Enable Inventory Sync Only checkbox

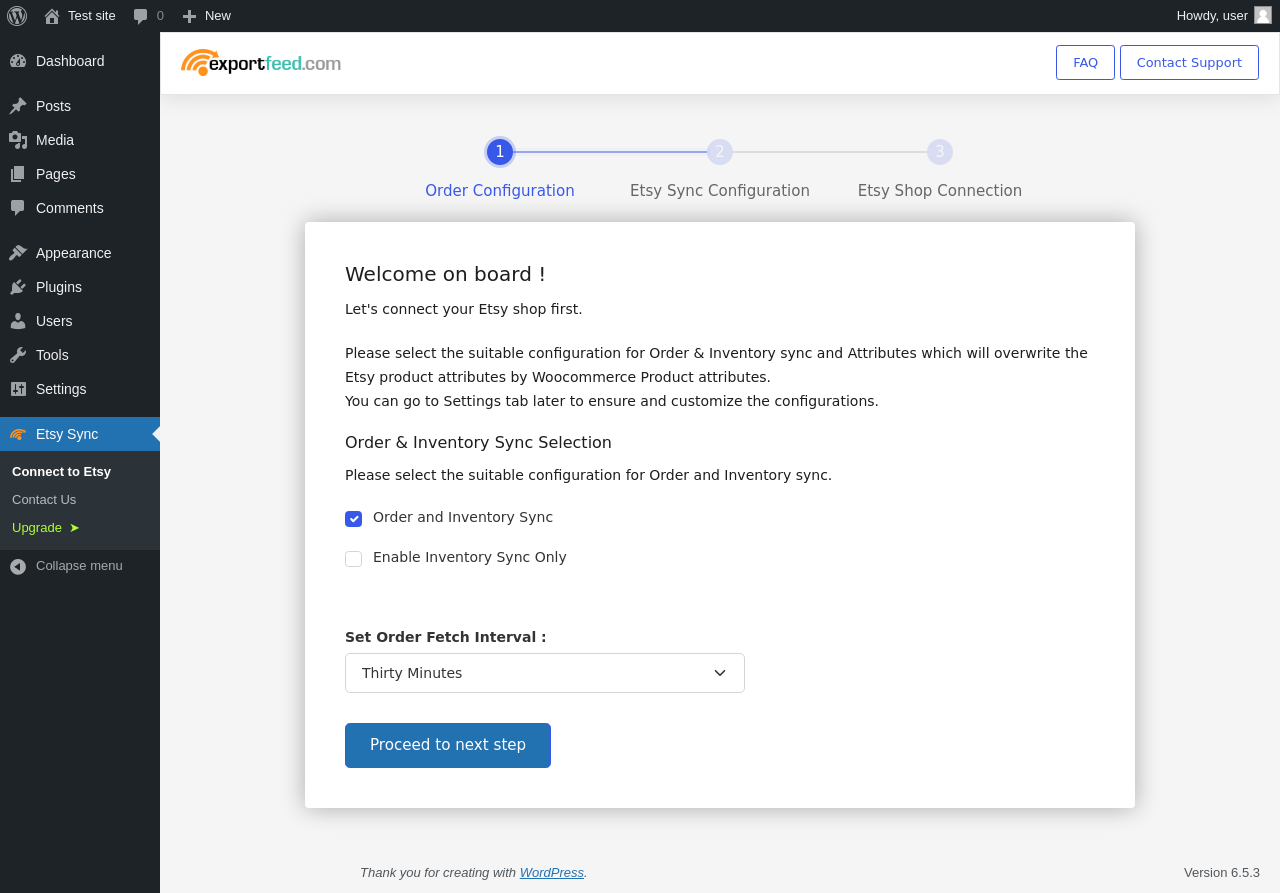click(x=353, y=558)
